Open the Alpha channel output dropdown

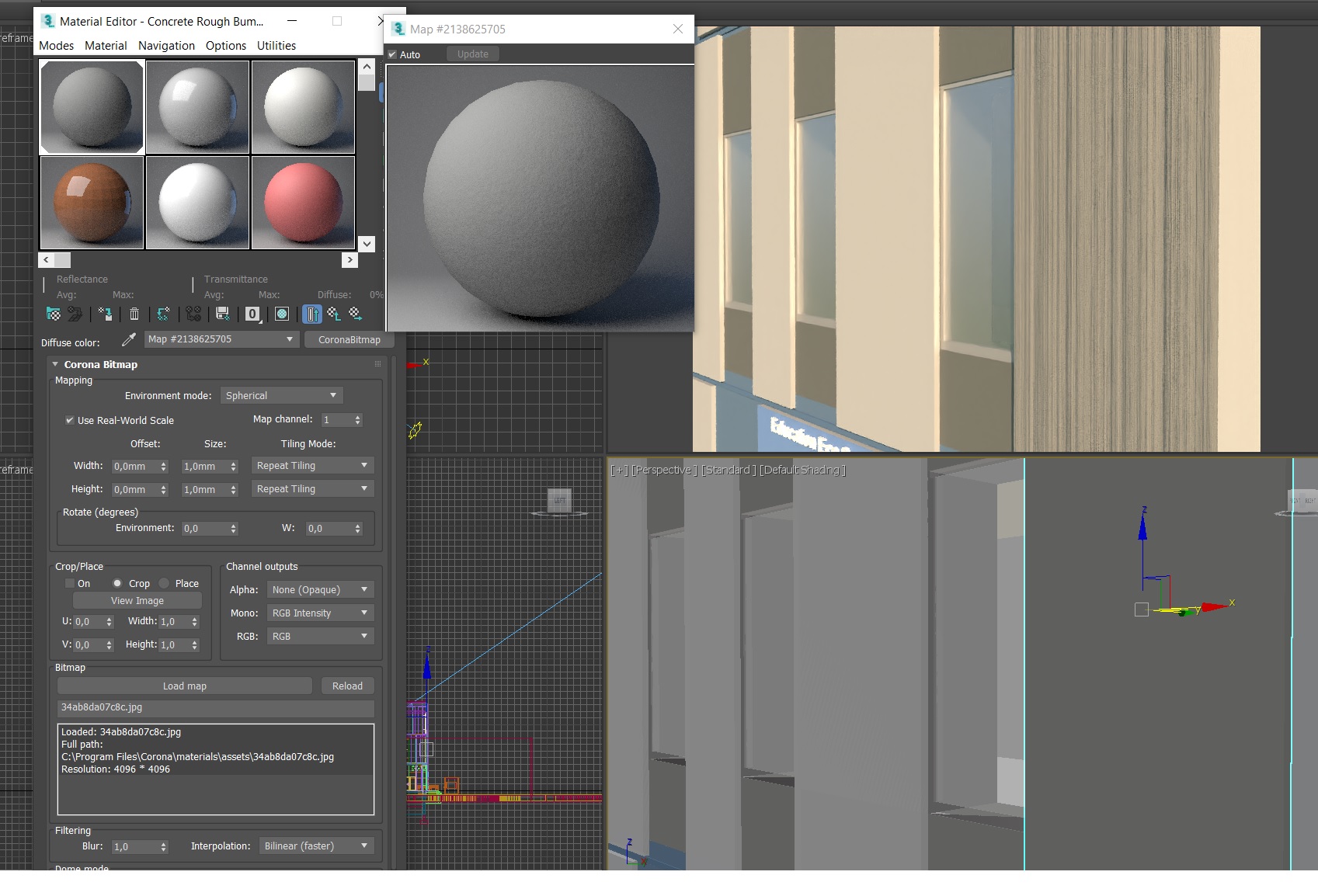[x=320, y=589]
